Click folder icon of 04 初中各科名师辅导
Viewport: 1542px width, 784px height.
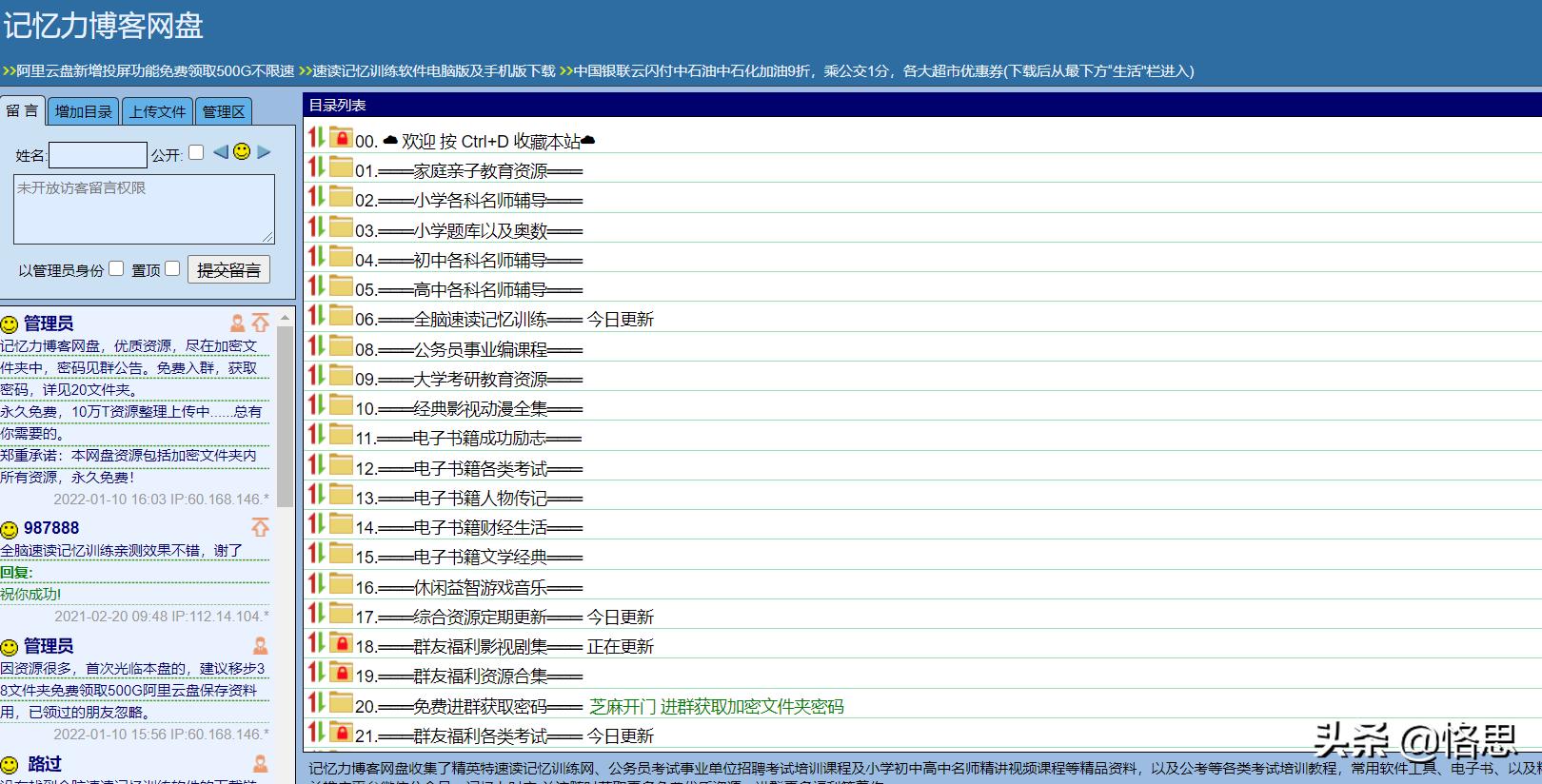(x=341, y=257)
